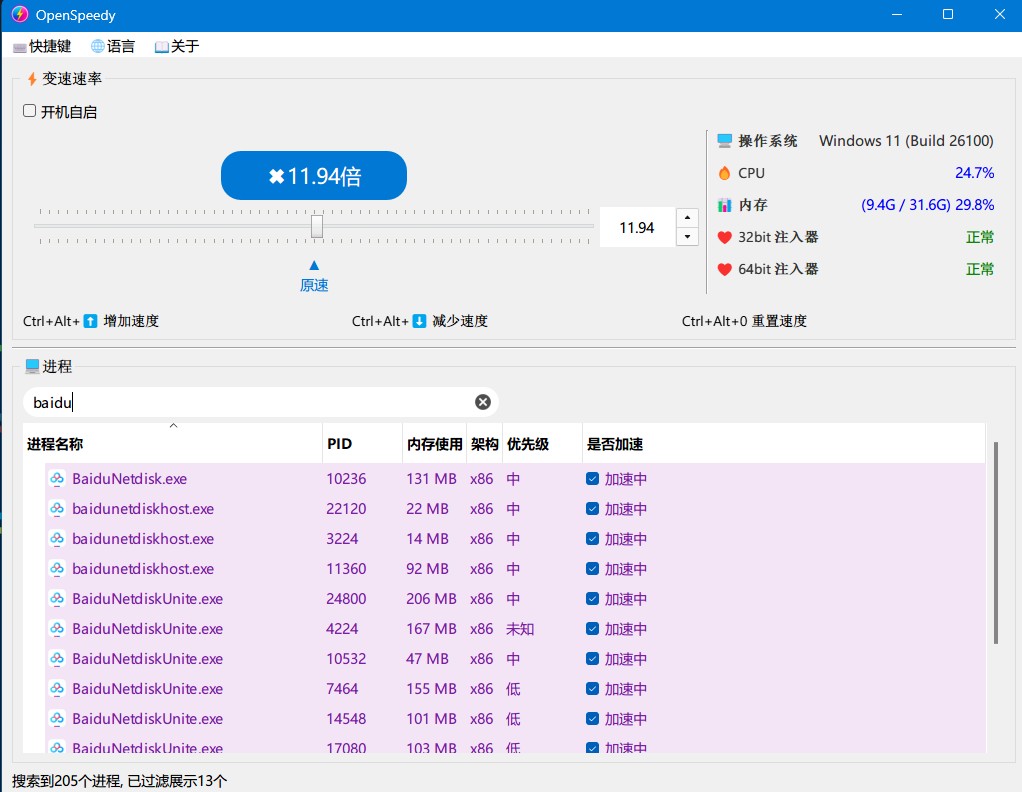Sort processes by 进程名称 column header

click(x=173, y=444)
